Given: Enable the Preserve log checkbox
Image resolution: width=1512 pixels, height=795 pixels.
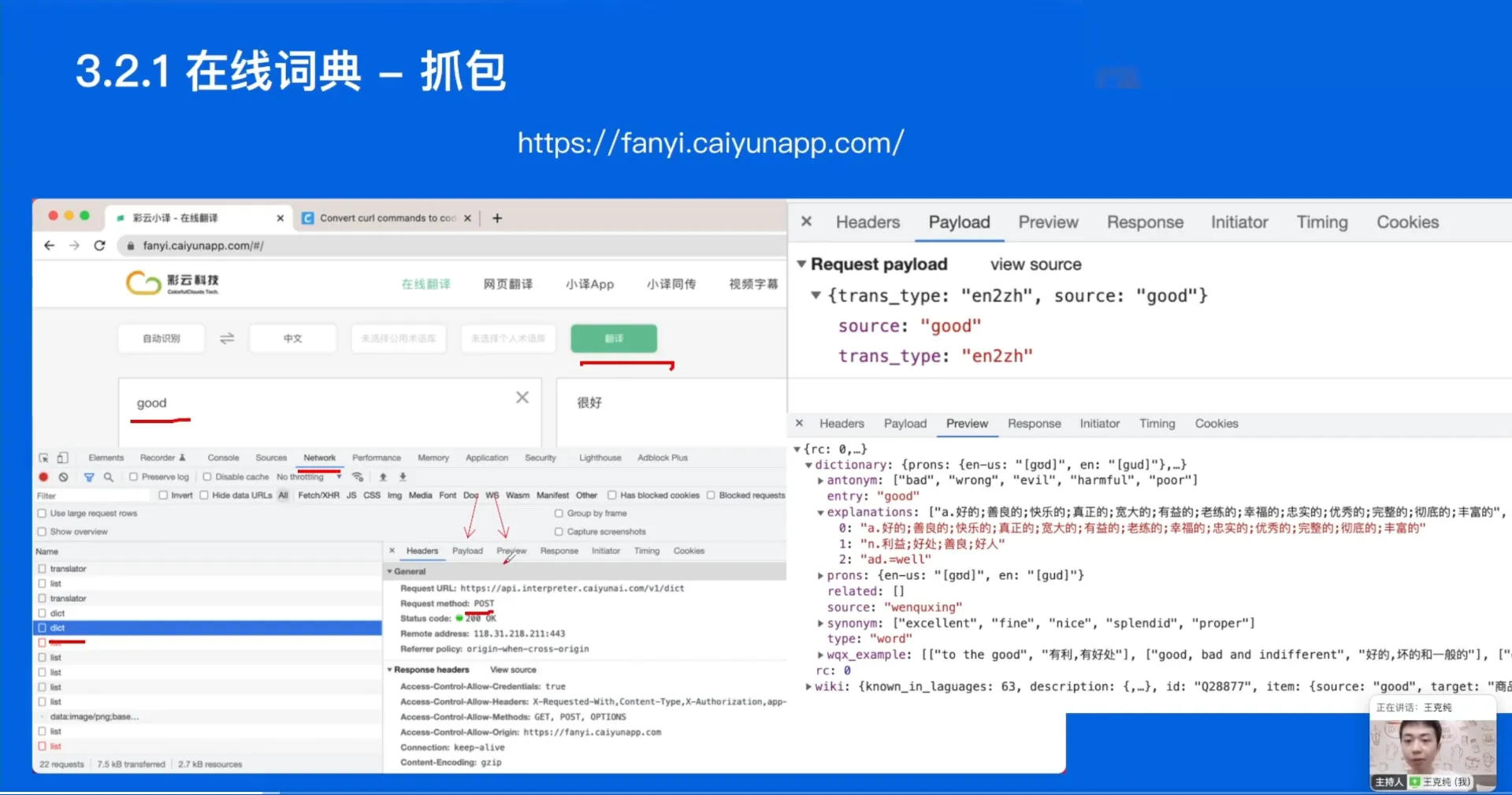Looking at the screenshot, I should click(134, 477).
